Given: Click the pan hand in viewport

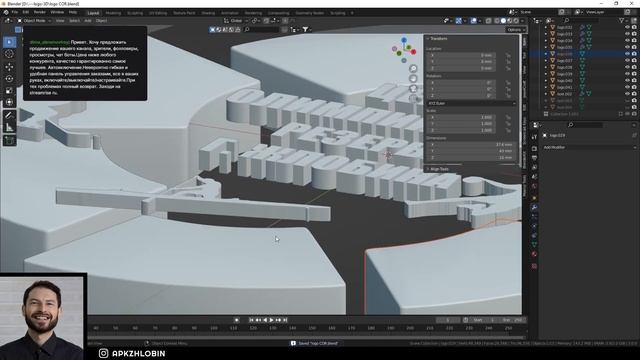Looking at the screenshot, I should coord(413,78).
